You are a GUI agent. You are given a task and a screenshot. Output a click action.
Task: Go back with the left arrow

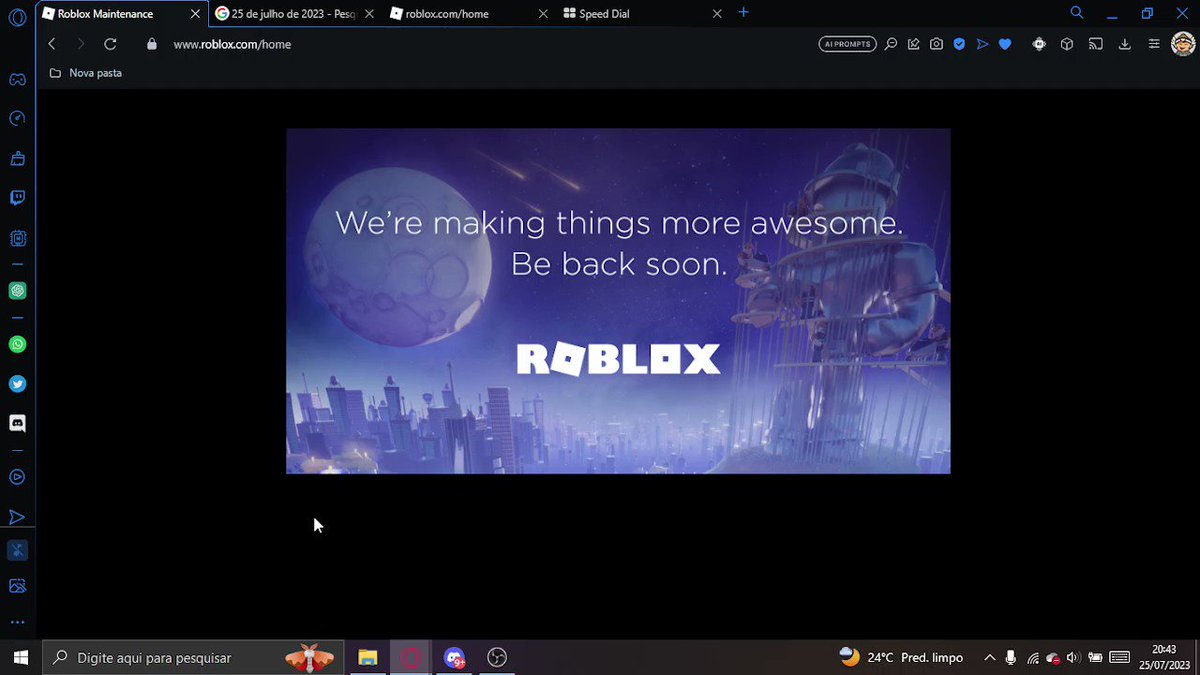(x=52, y=44)
